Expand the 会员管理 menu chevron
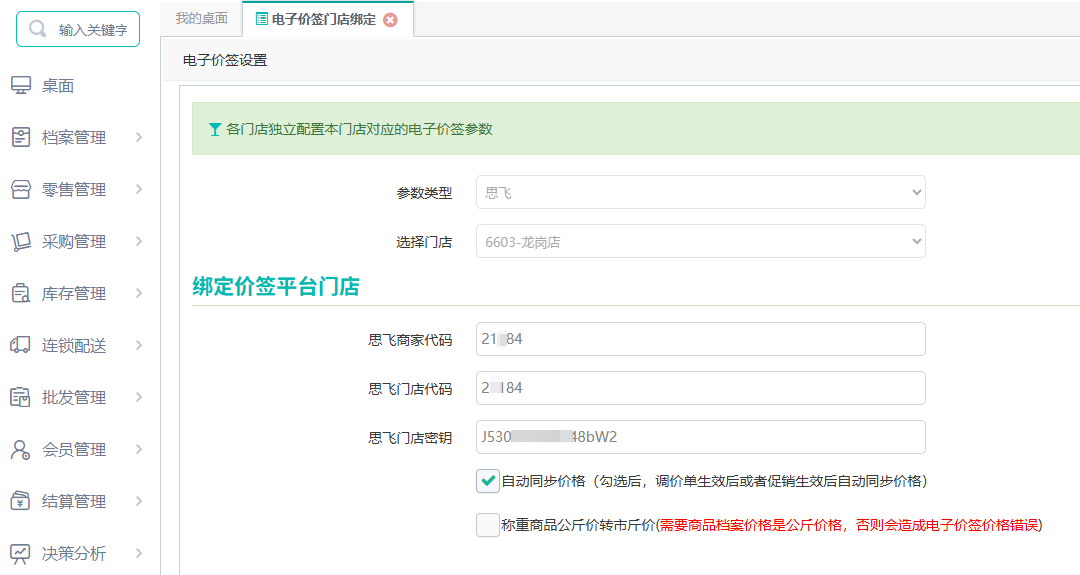1080x575 pixels. click(138, 449)
